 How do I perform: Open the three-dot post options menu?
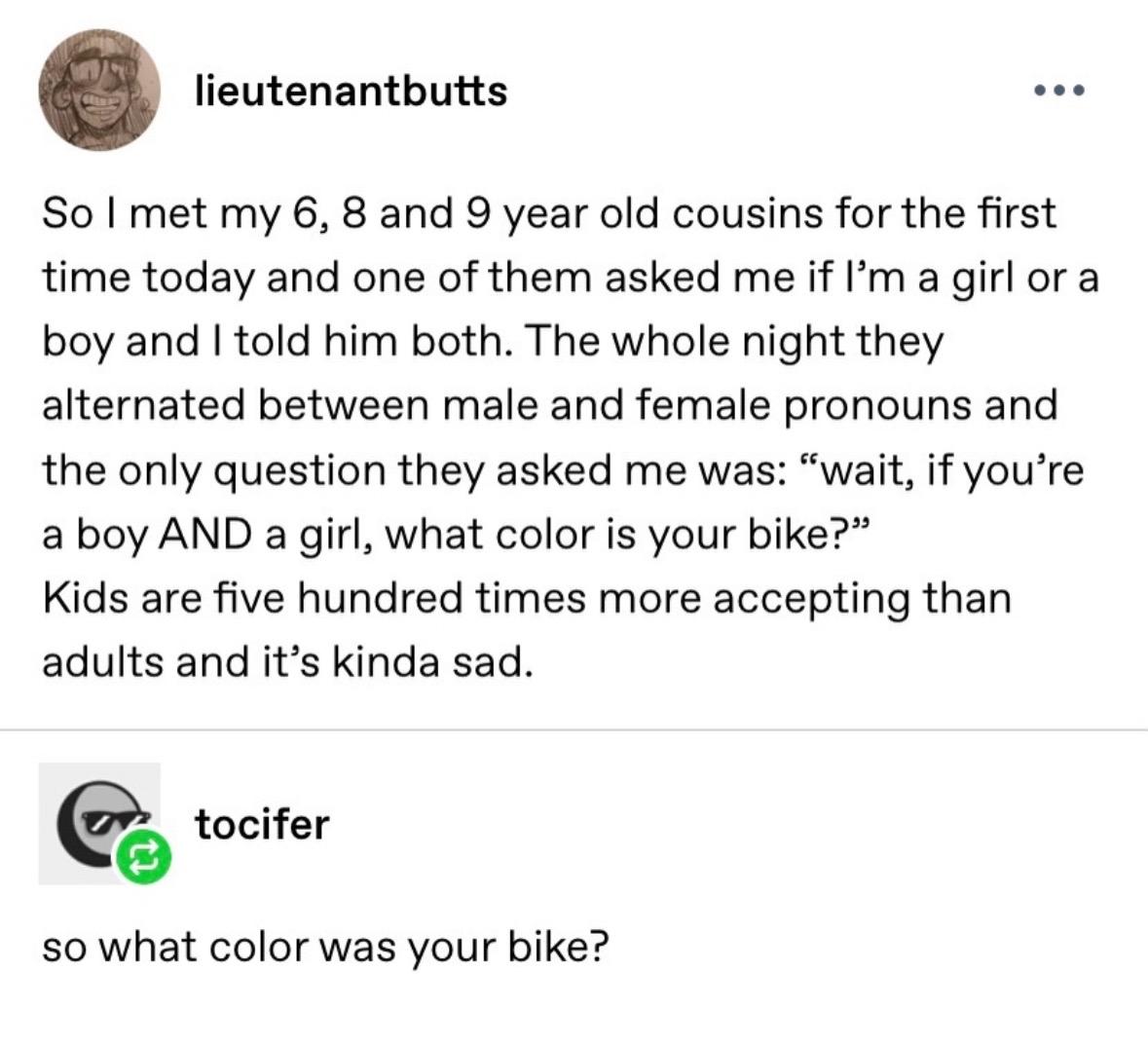coord(1059,91)
